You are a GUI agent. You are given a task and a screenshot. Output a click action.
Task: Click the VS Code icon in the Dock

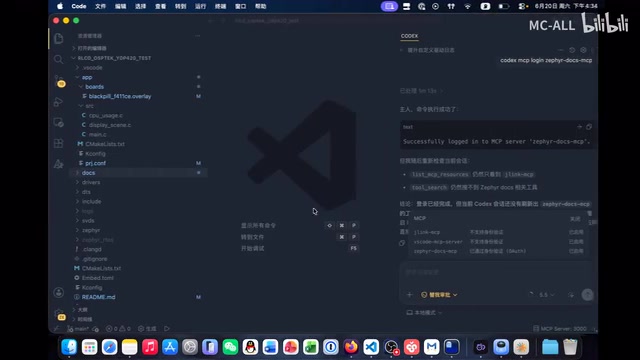[x=371, y=347]
